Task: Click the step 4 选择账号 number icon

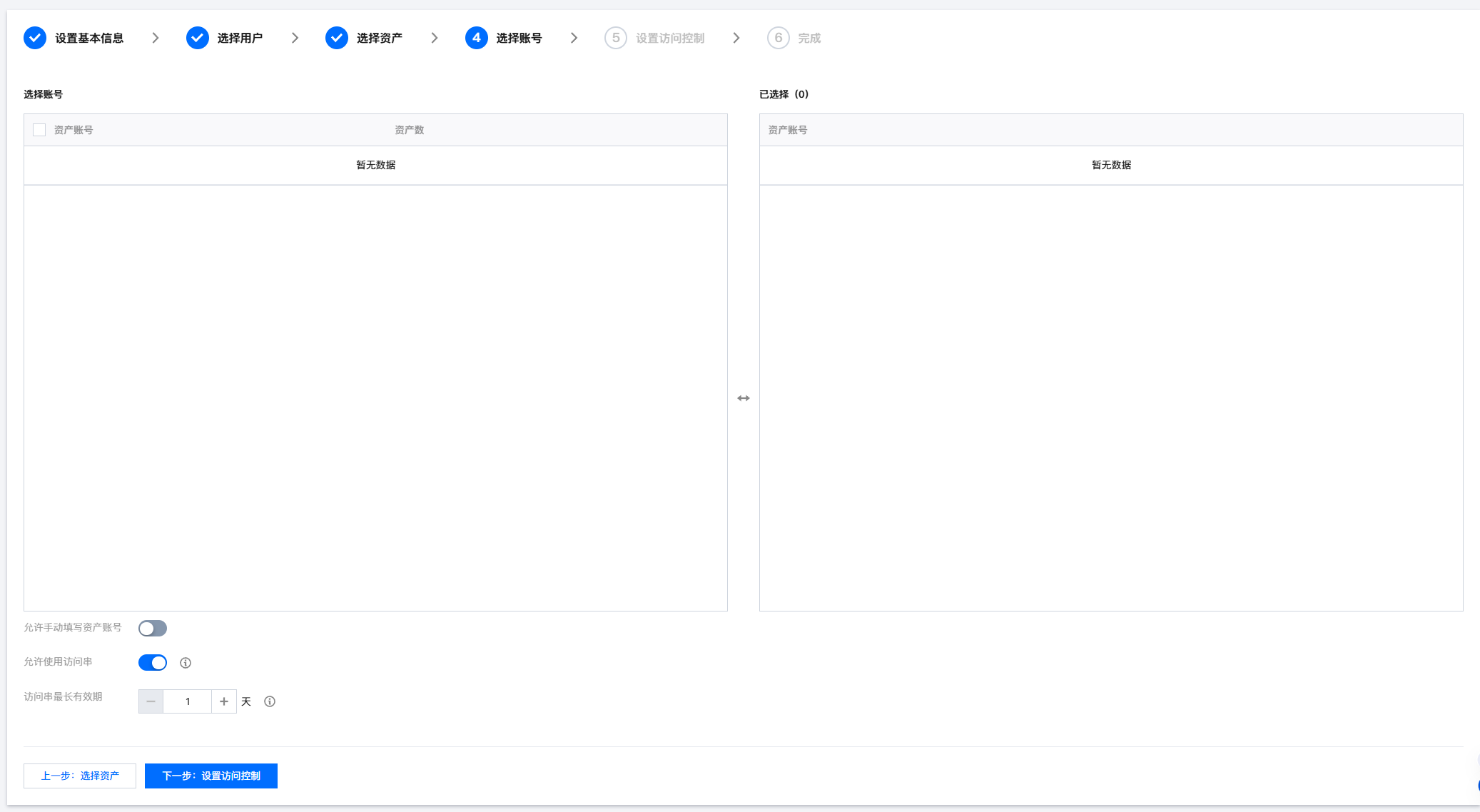Action: (x=477, y=38)
